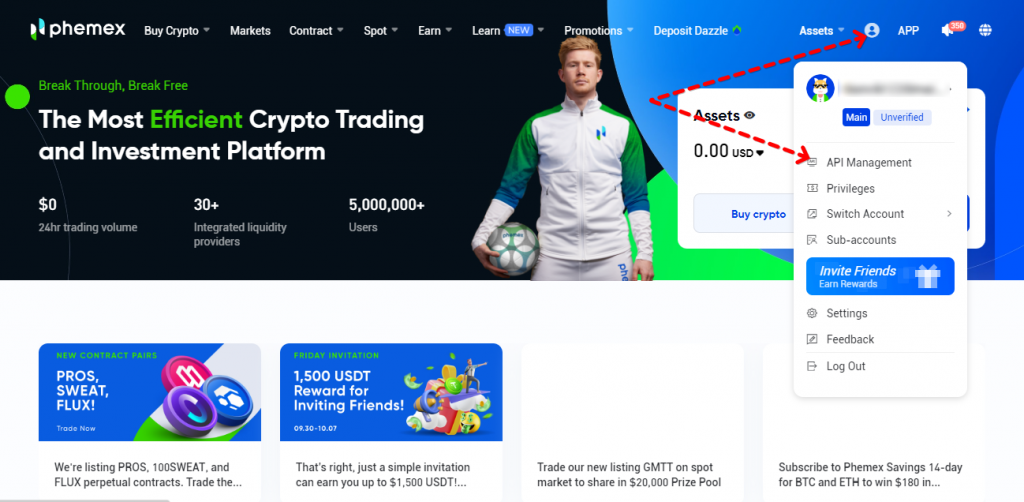The width and height of the screenshot is (1024, 502).
Task: Toggle assets balance visibility eye
Action: coord(750,116)
